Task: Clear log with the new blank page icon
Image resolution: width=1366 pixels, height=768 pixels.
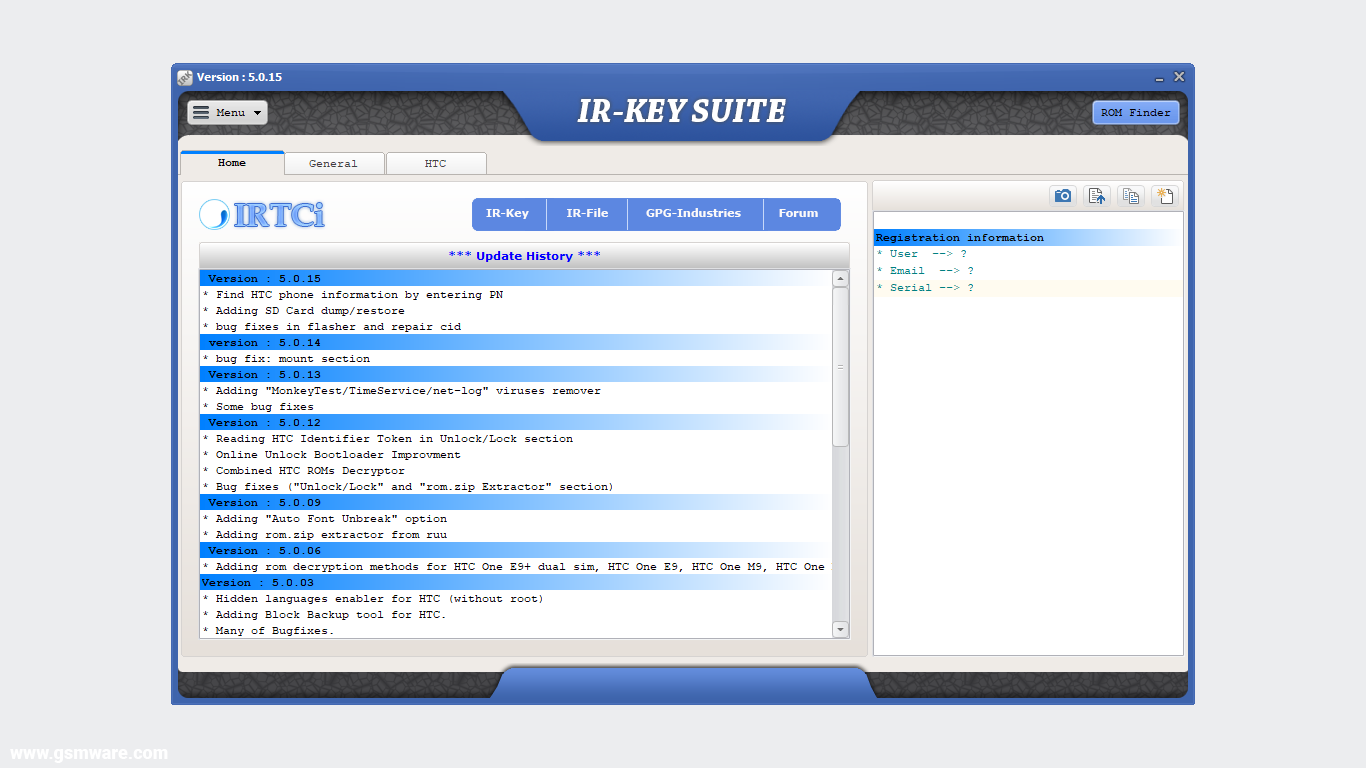Action: coord(1164,196)
